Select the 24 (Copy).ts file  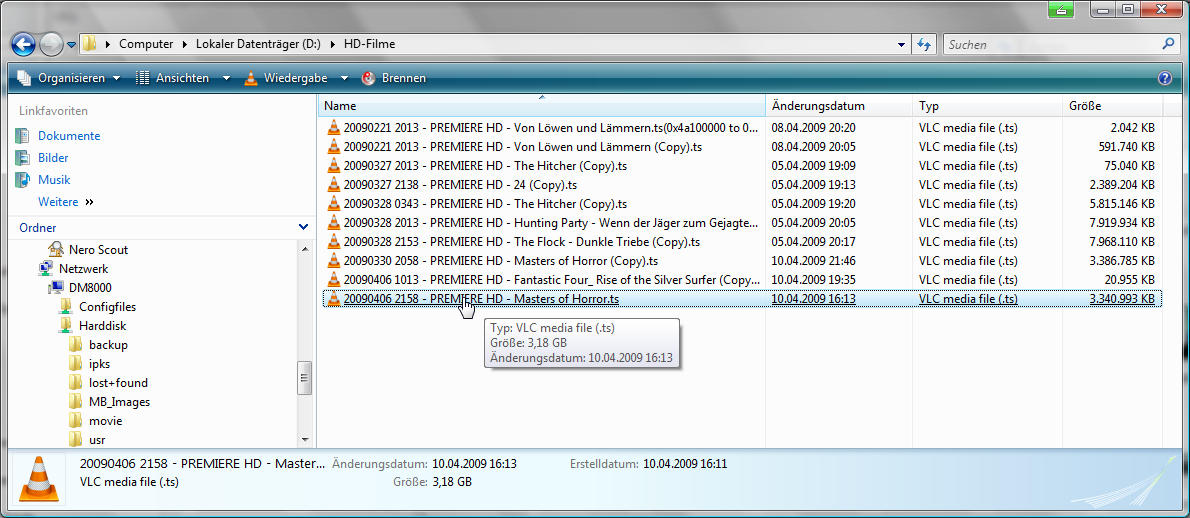[741, 184]
